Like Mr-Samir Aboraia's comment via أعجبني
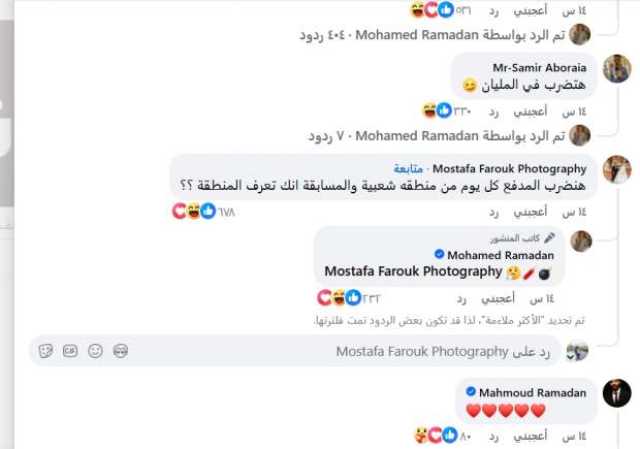This screenshot has height=449, width=640. click(x=530, y=111)
